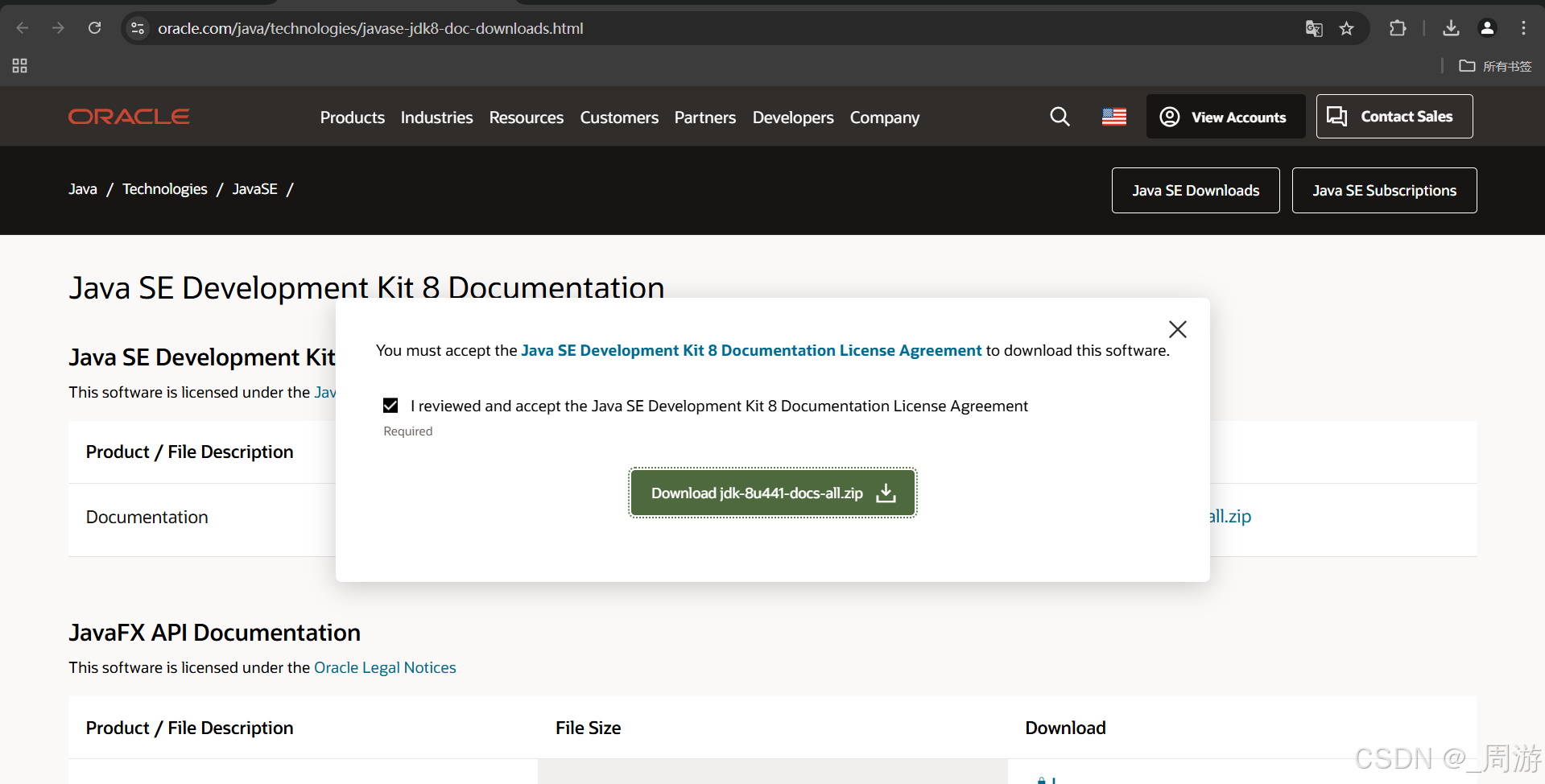Bookmark this page with star icon
1545x784 pixels.
(1347, 28)
